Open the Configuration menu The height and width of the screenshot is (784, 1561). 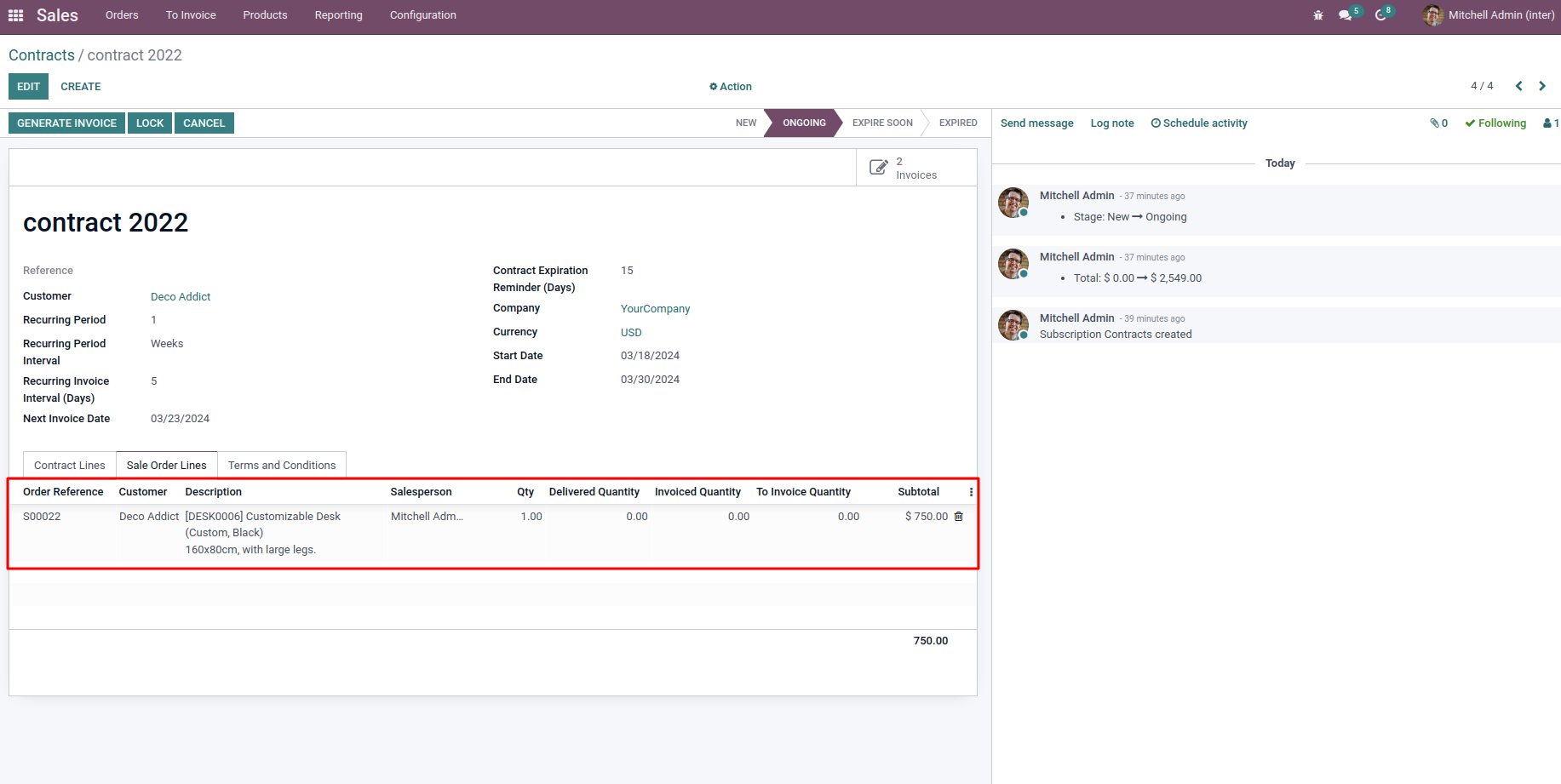click(x=423, y=15)
